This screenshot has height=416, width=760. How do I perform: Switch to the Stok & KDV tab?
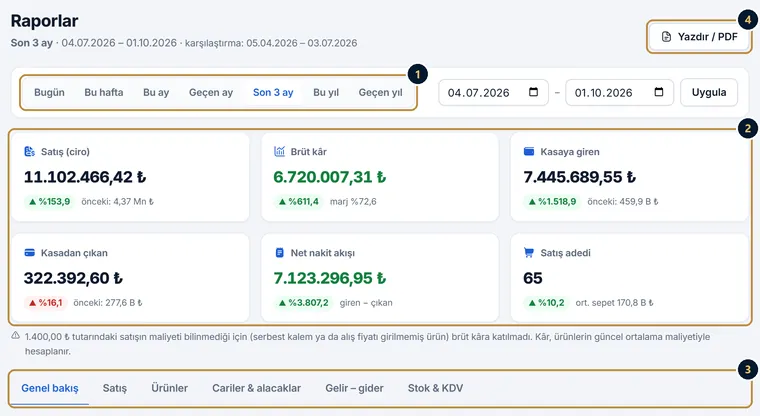point(435,388)
